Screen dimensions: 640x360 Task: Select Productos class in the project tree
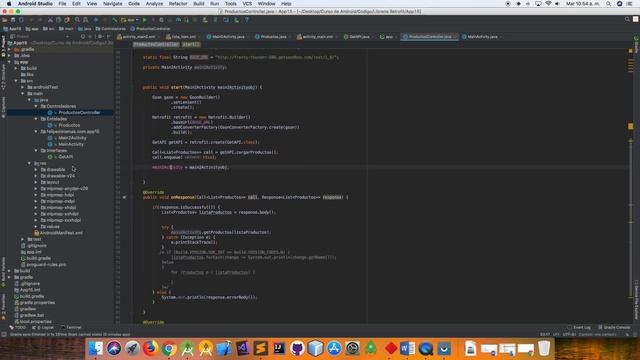pos(69,125)
